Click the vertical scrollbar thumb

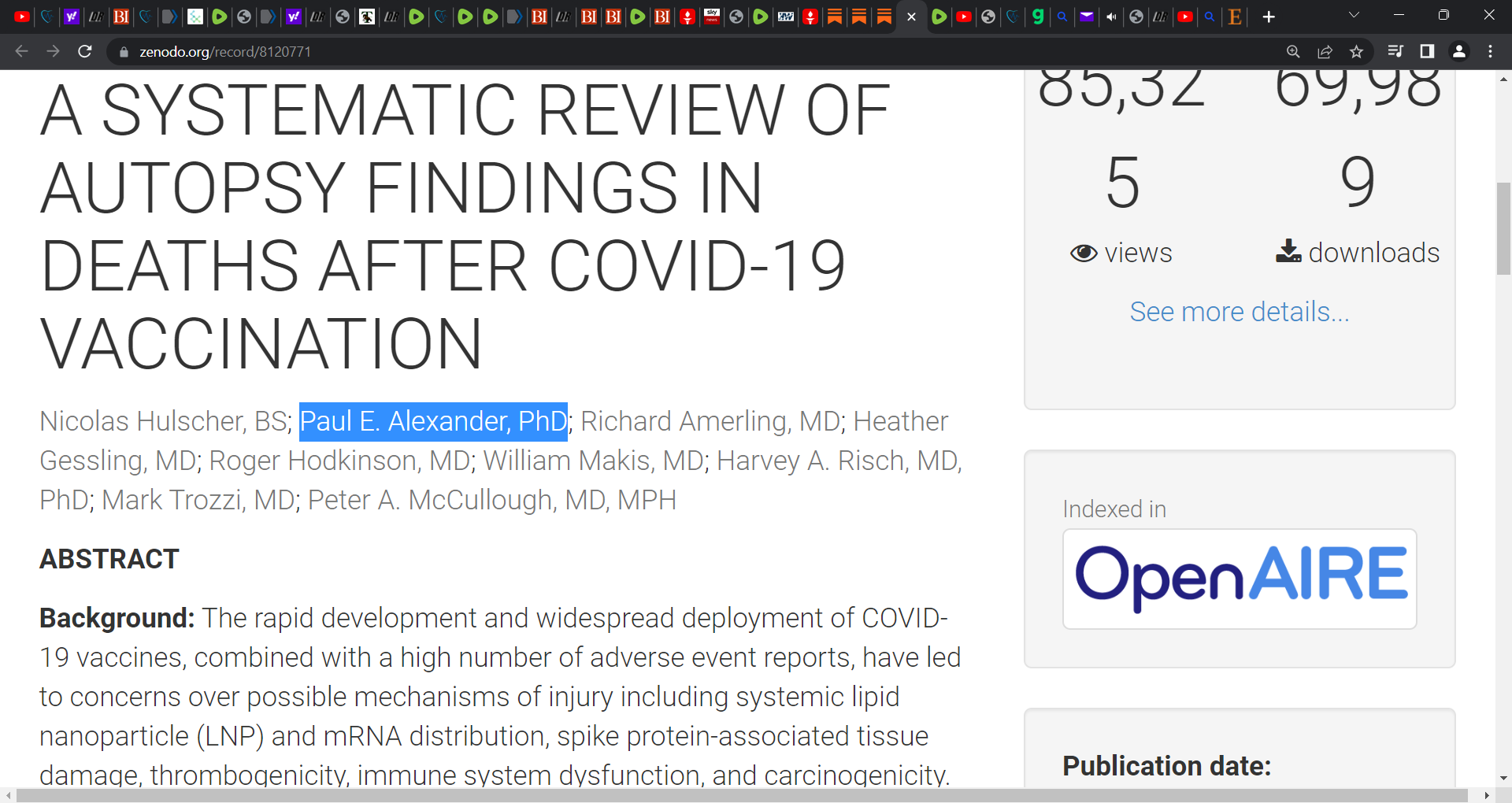1503,228
